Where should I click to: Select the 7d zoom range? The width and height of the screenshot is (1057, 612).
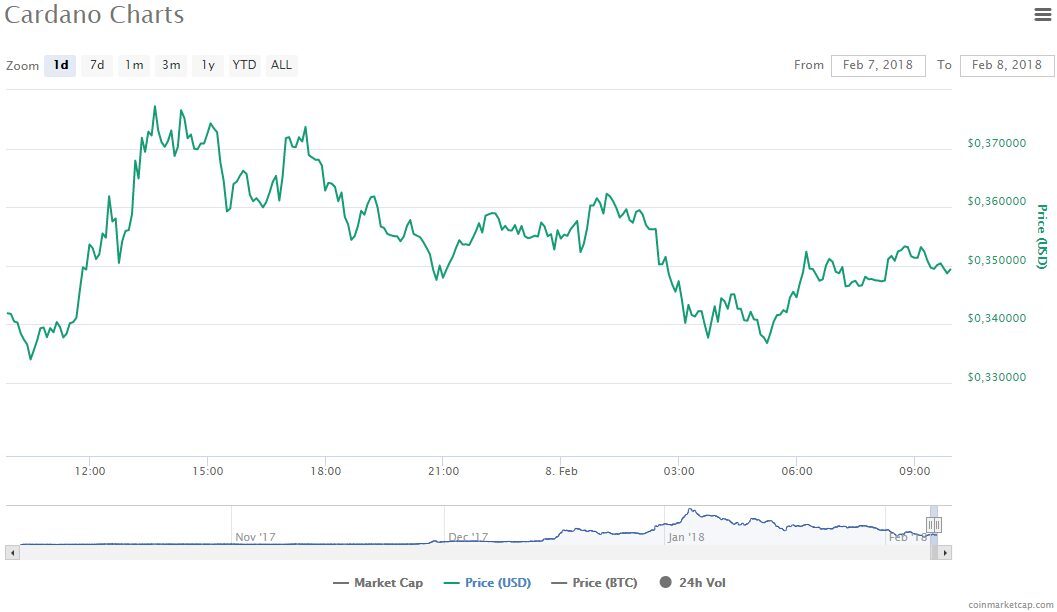[x=97, y=65]
